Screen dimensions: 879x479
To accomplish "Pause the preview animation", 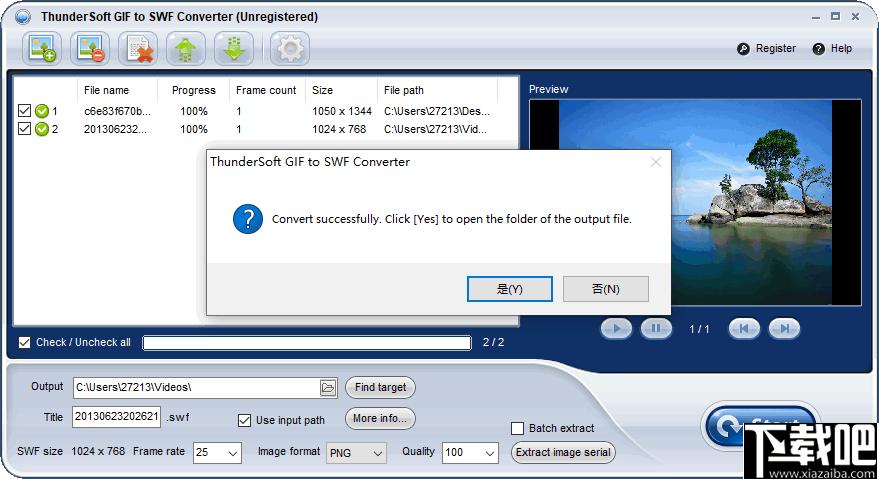I will tap(656, 329).
